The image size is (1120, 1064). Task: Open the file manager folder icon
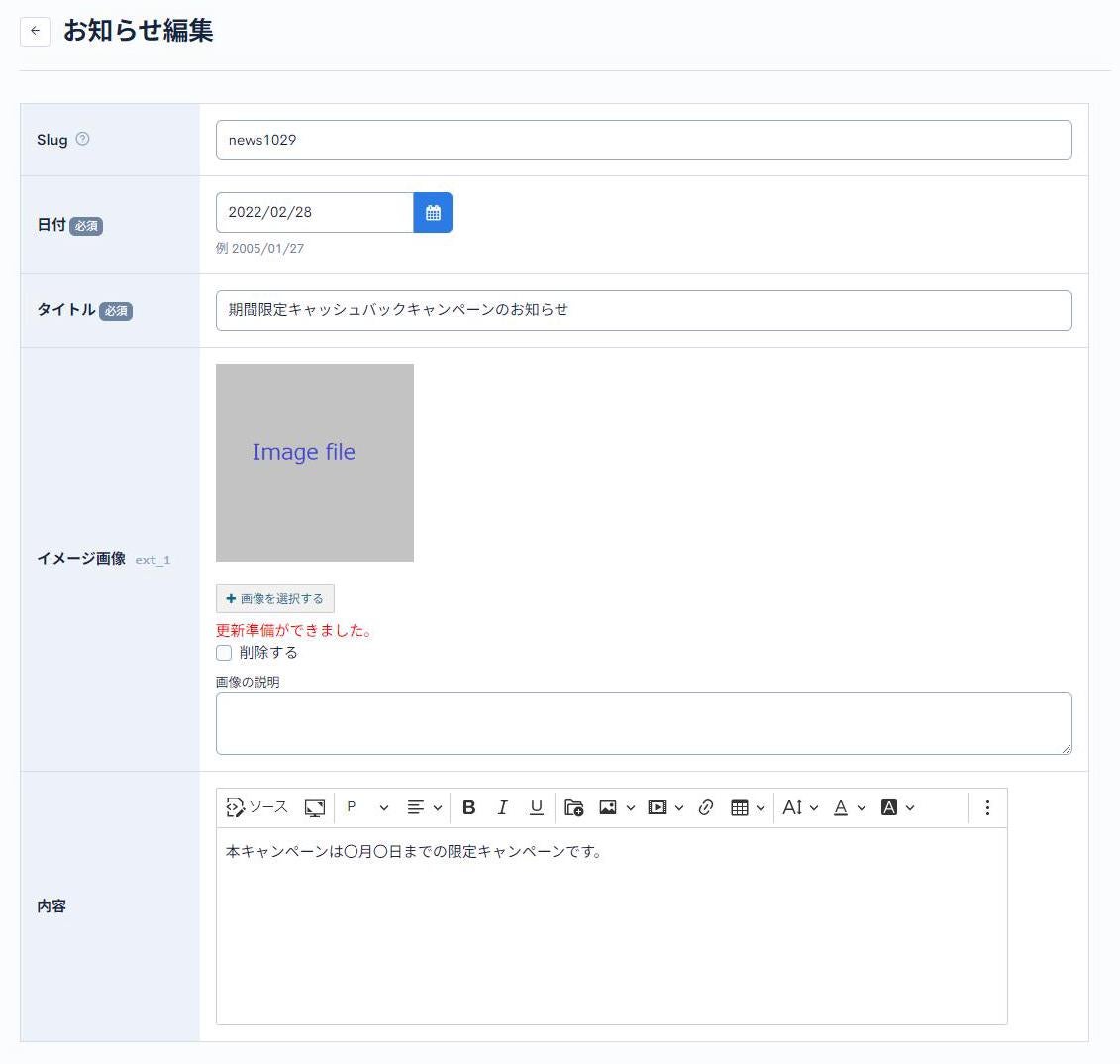click(574, 807)
